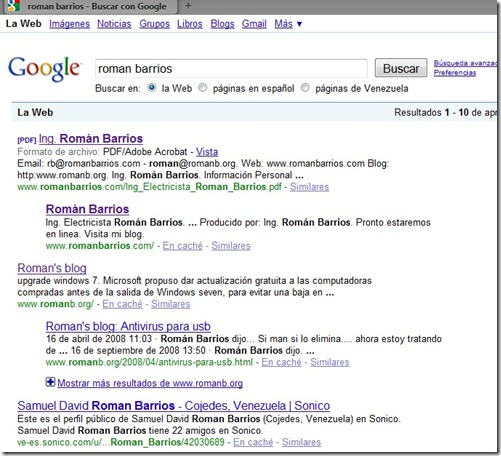Open the Más dropdown menu
The width and height of the screenshot is (501, 456).
(288, 24)
